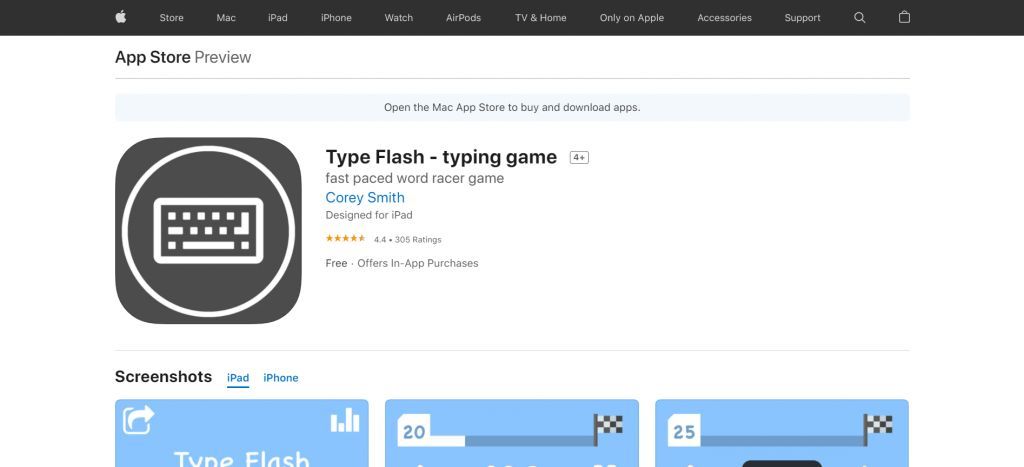Click the Apple logo icon

coord(121,18)
